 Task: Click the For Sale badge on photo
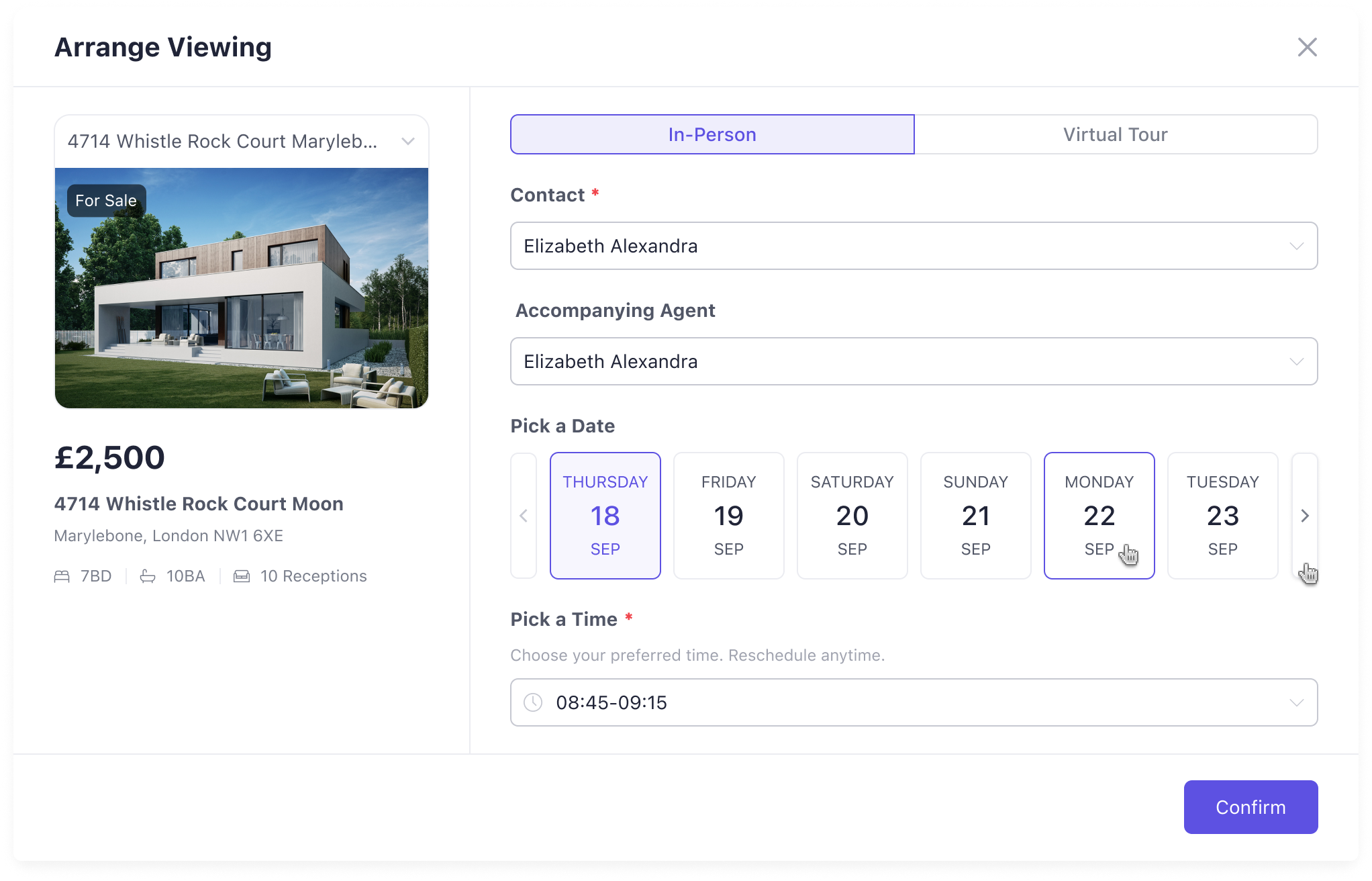pyautogui.click(x=106, y=201)
